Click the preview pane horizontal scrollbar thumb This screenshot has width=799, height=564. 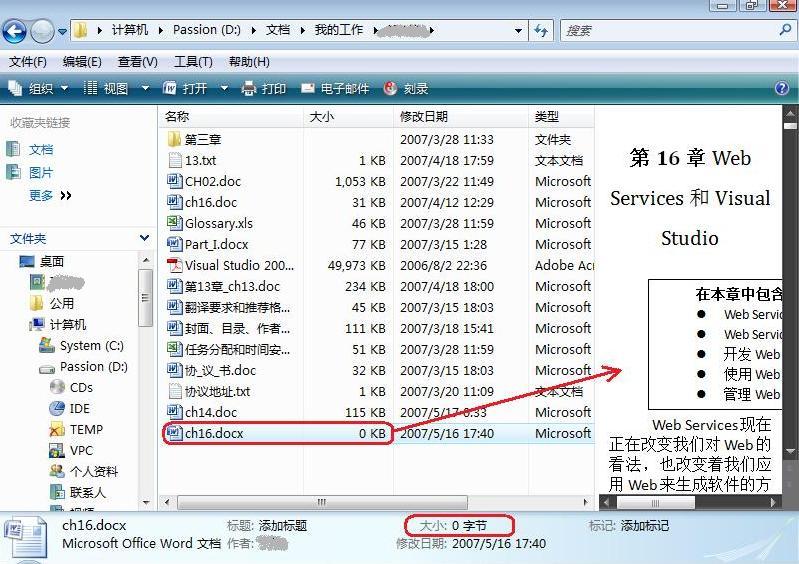click(x=655, y=503)
